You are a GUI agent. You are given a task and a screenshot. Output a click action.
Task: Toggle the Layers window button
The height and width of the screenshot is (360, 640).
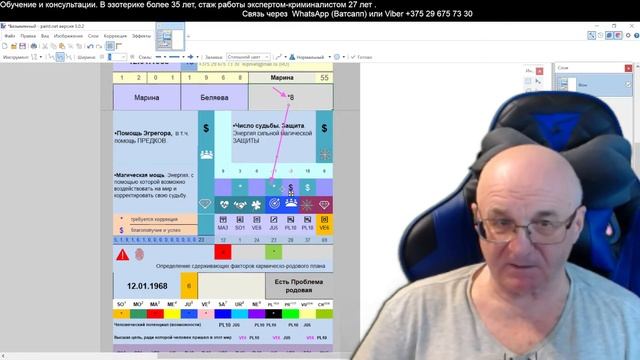pos(609,36)
